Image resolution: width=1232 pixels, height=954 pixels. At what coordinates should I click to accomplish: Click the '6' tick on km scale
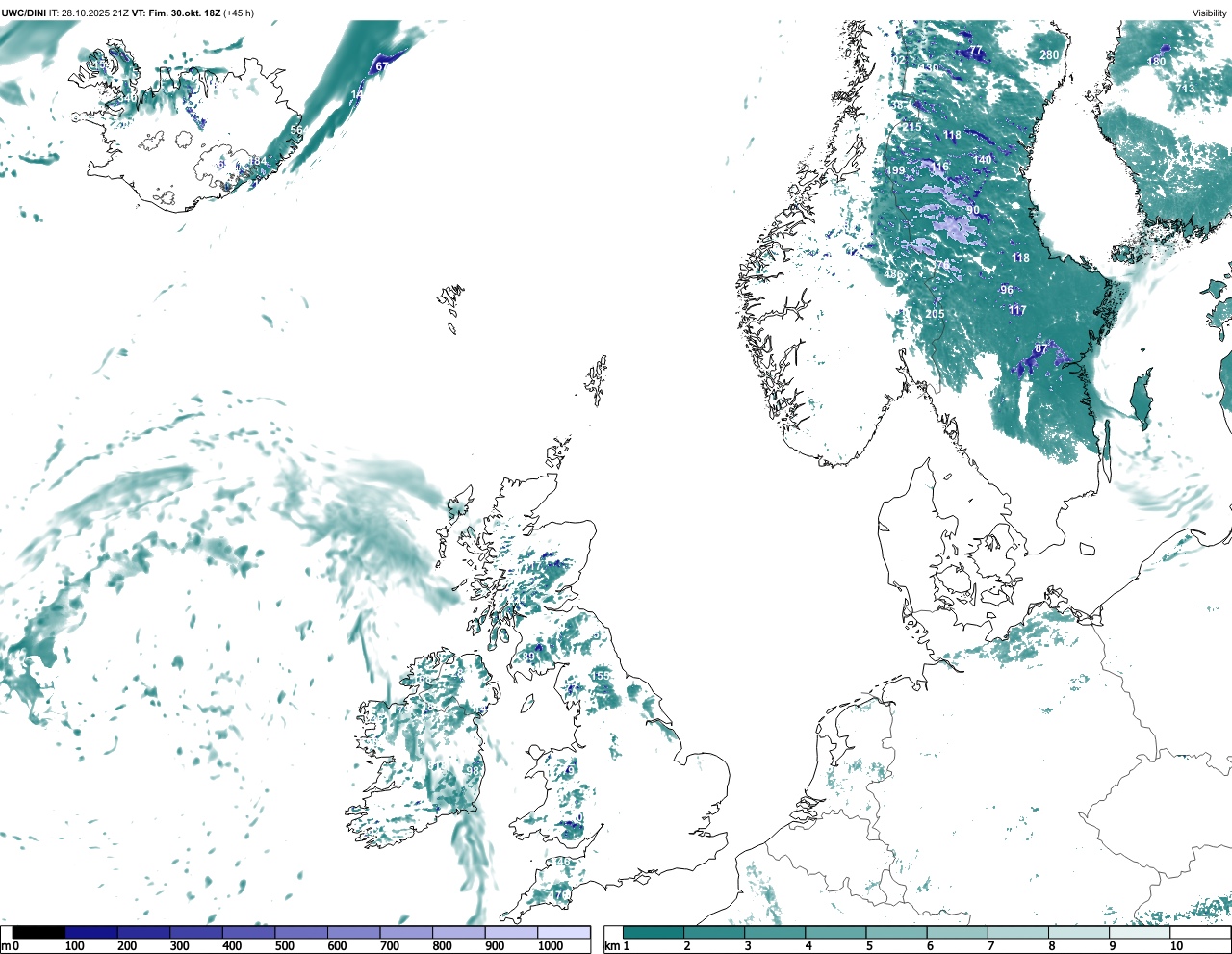(930, 946)
